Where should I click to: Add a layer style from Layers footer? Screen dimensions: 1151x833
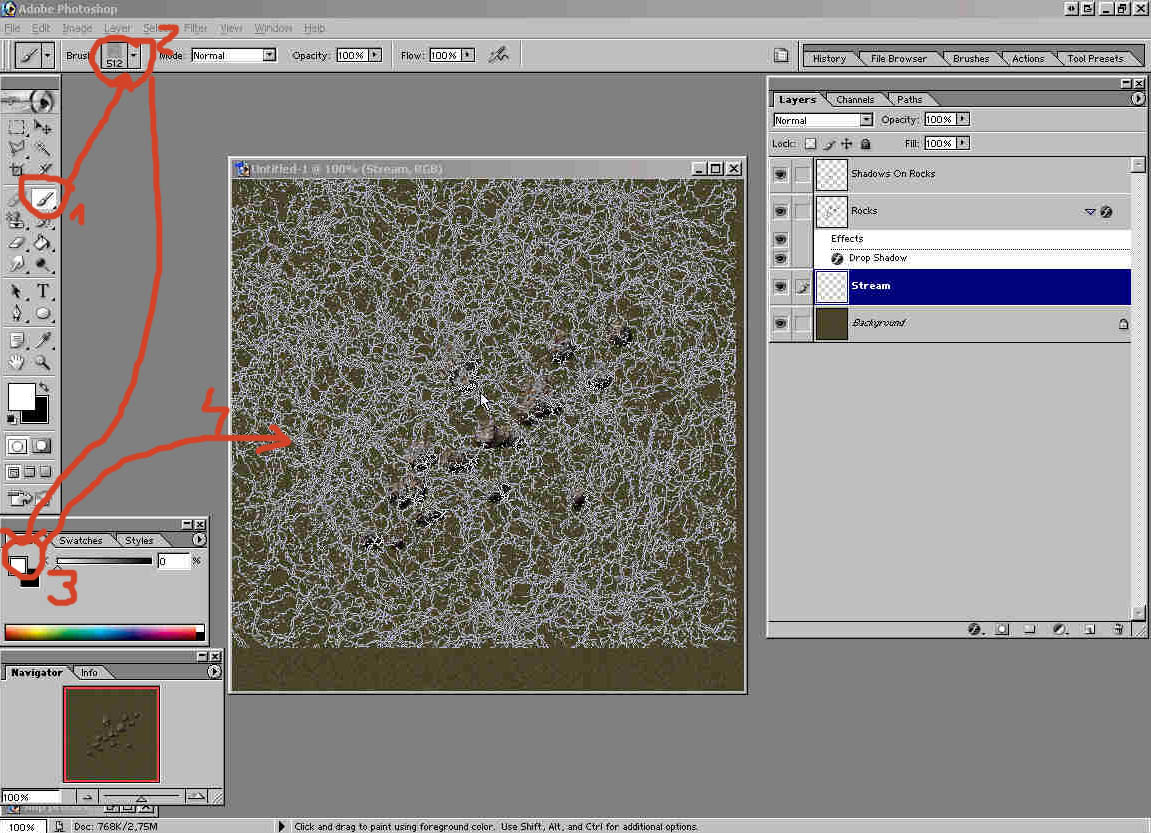pos(974,629)
